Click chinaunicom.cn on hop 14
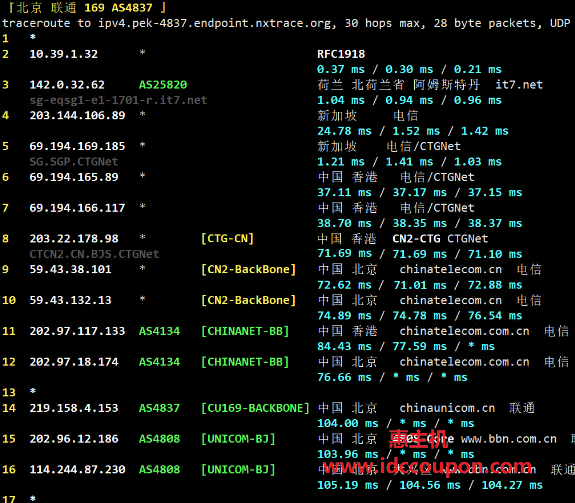This screenshot has height=503, width=575. pos(447,408)
